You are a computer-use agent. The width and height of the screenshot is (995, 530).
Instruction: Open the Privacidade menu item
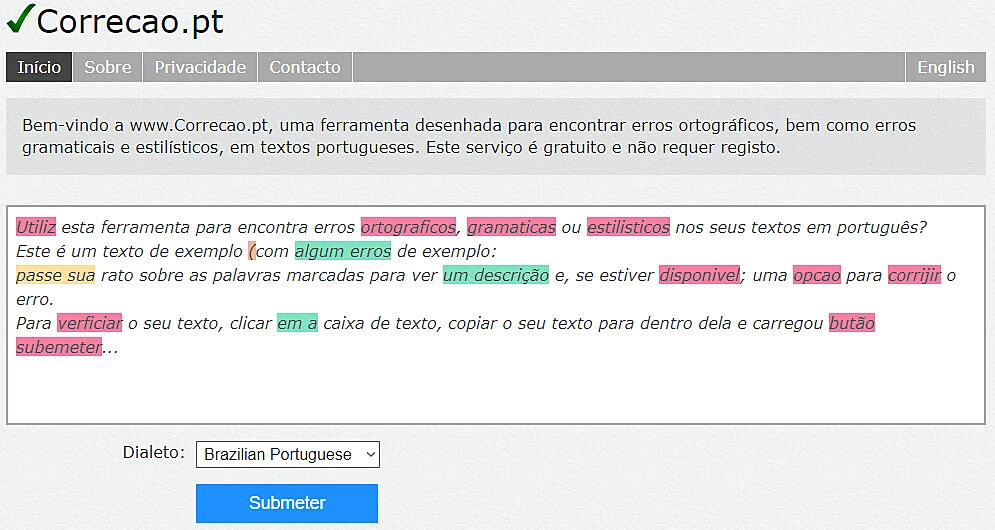200,67
